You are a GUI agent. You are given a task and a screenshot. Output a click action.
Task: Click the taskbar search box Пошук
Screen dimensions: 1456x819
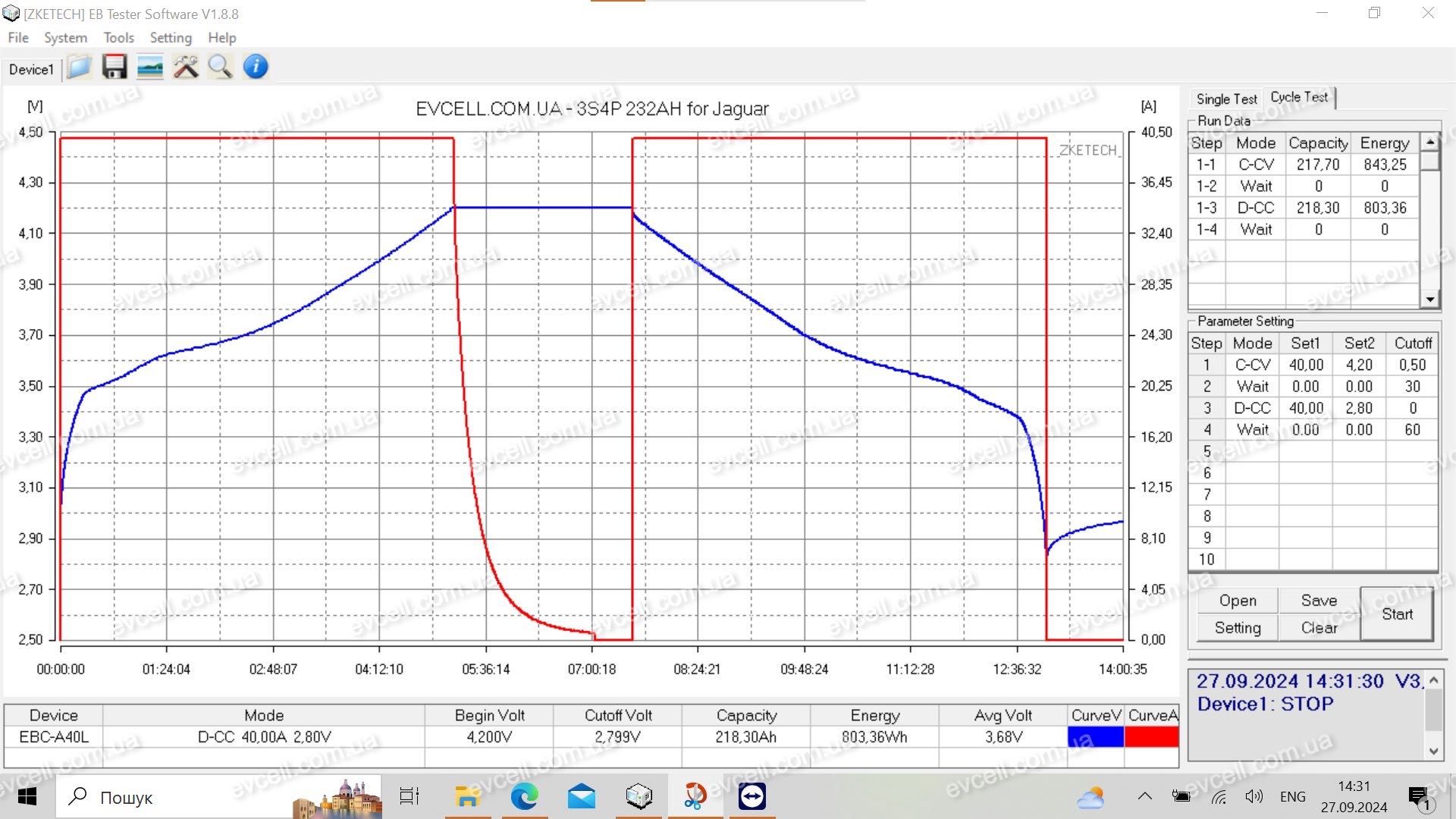tap(220, 797)
